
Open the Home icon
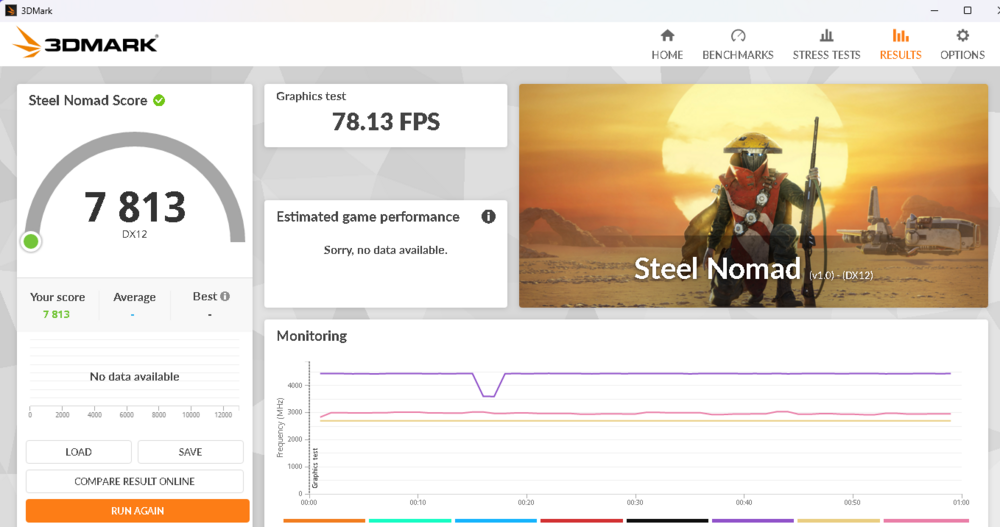click(667, 35)
